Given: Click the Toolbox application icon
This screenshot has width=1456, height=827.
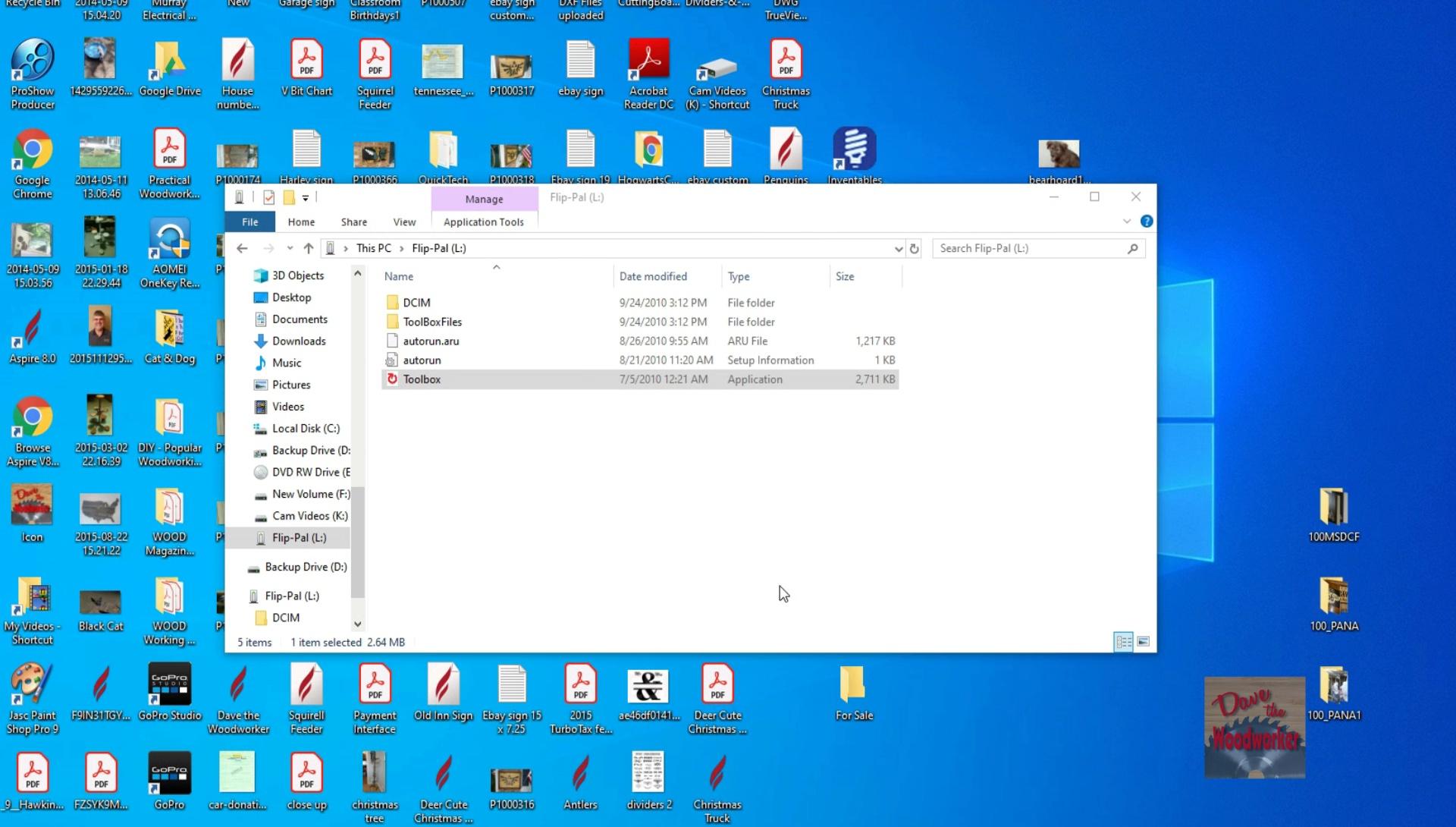Looking at the screenshot, I should pyautogui.click(x=392, y=379).
